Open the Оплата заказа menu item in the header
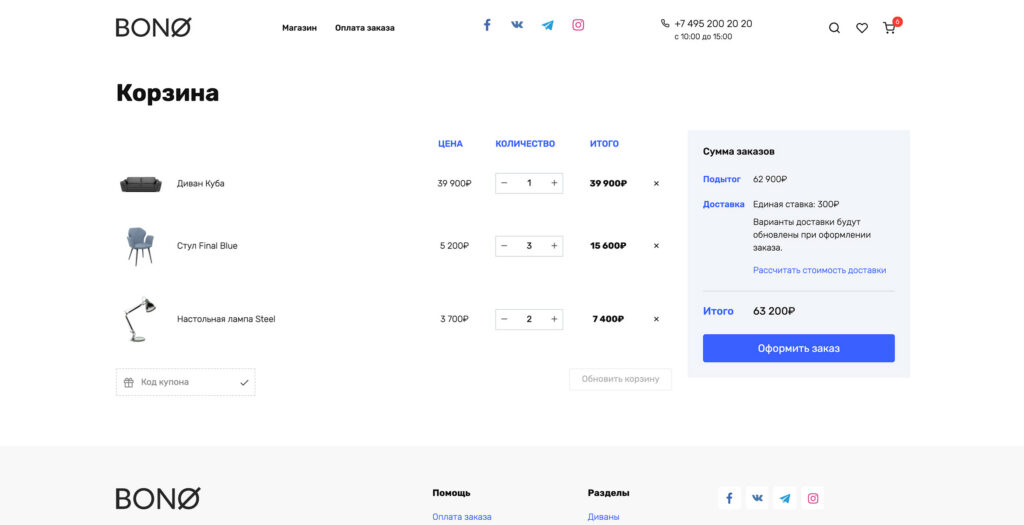Screen dimensions: 1024x525 (x=364, y=28)
